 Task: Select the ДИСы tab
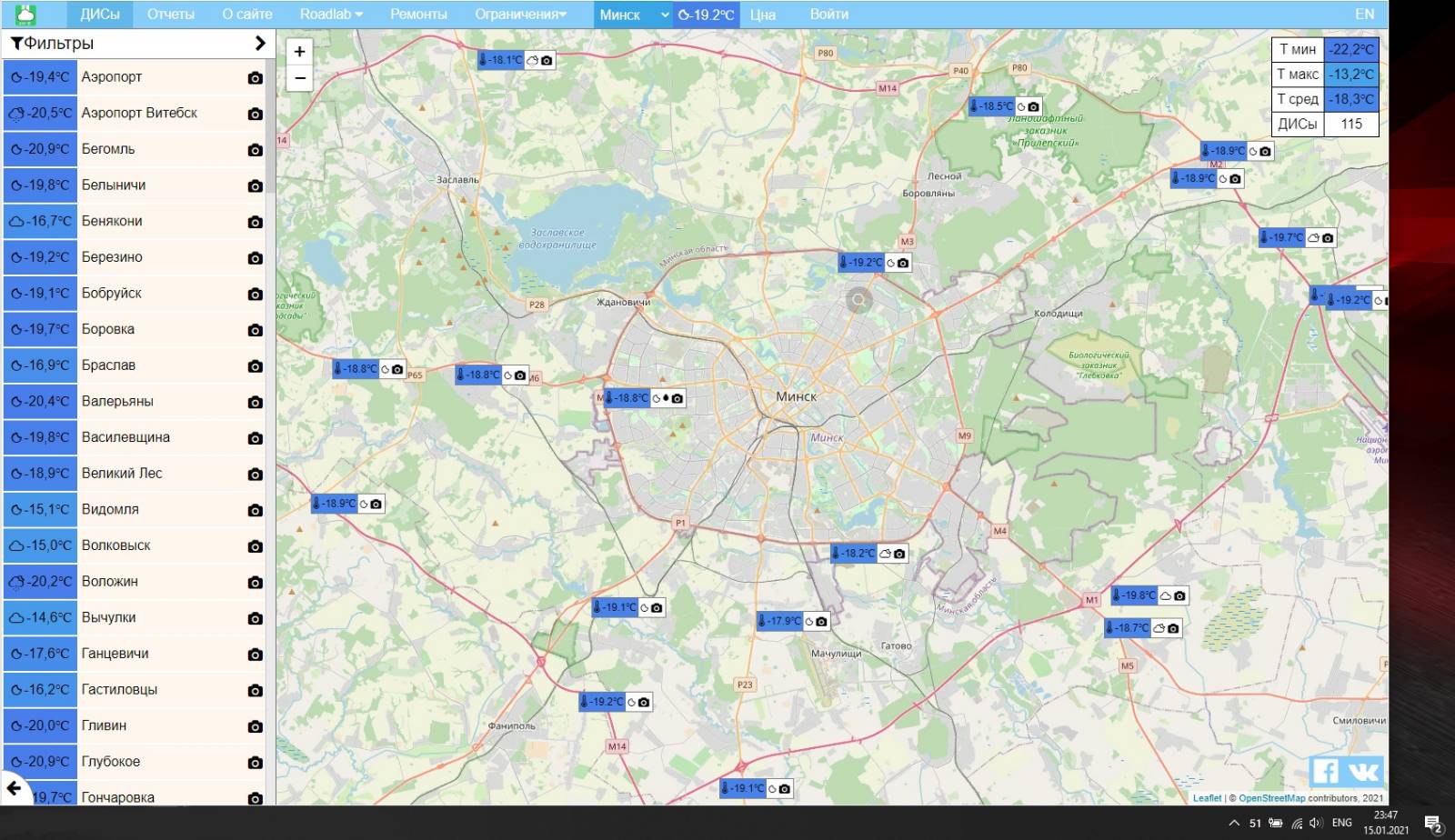(x=100, y=15)
